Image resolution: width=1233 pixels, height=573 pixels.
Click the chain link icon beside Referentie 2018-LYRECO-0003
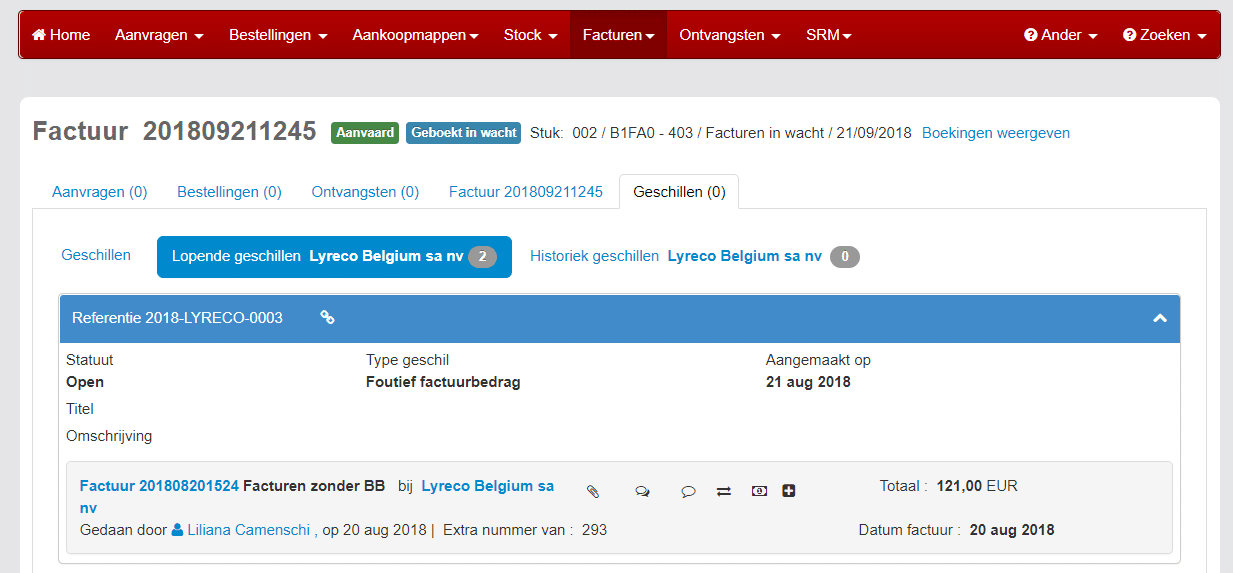[x=327, y=318]
